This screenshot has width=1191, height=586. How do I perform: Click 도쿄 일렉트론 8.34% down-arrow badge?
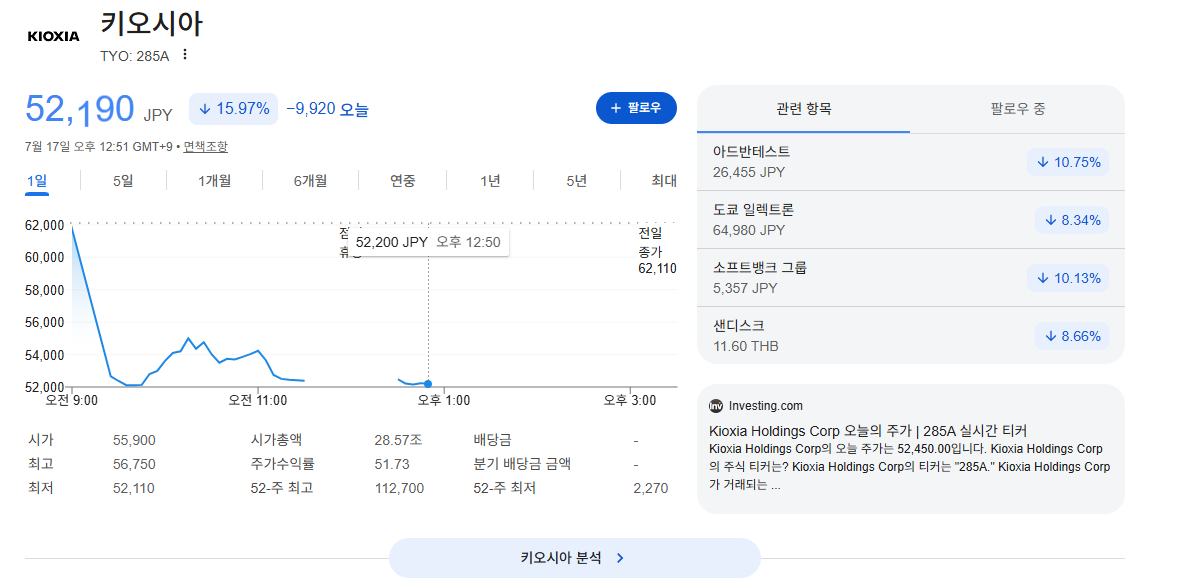point(1072,220)
